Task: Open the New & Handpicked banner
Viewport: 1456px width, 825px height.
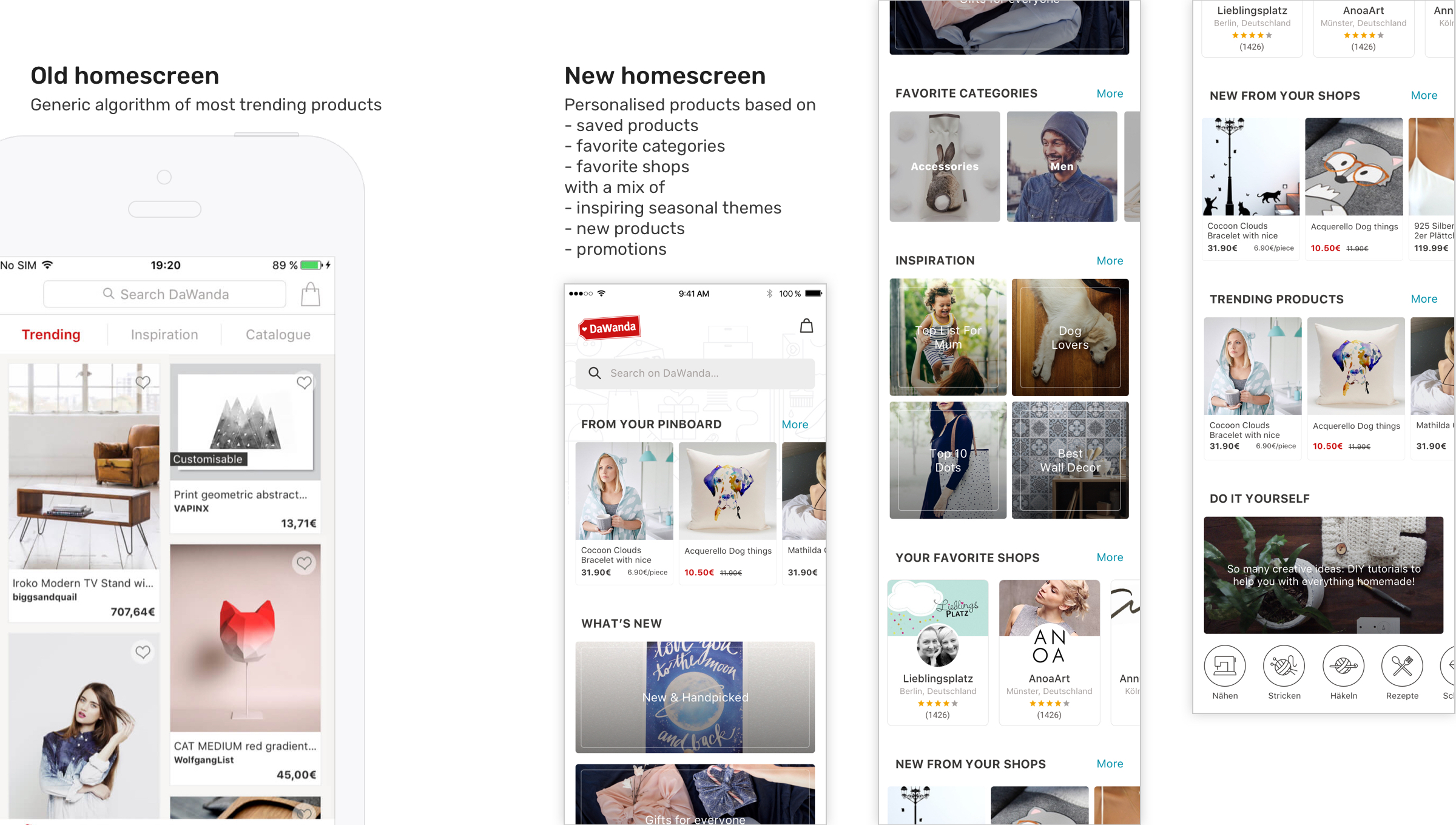Action: click(x=695, y=697)
